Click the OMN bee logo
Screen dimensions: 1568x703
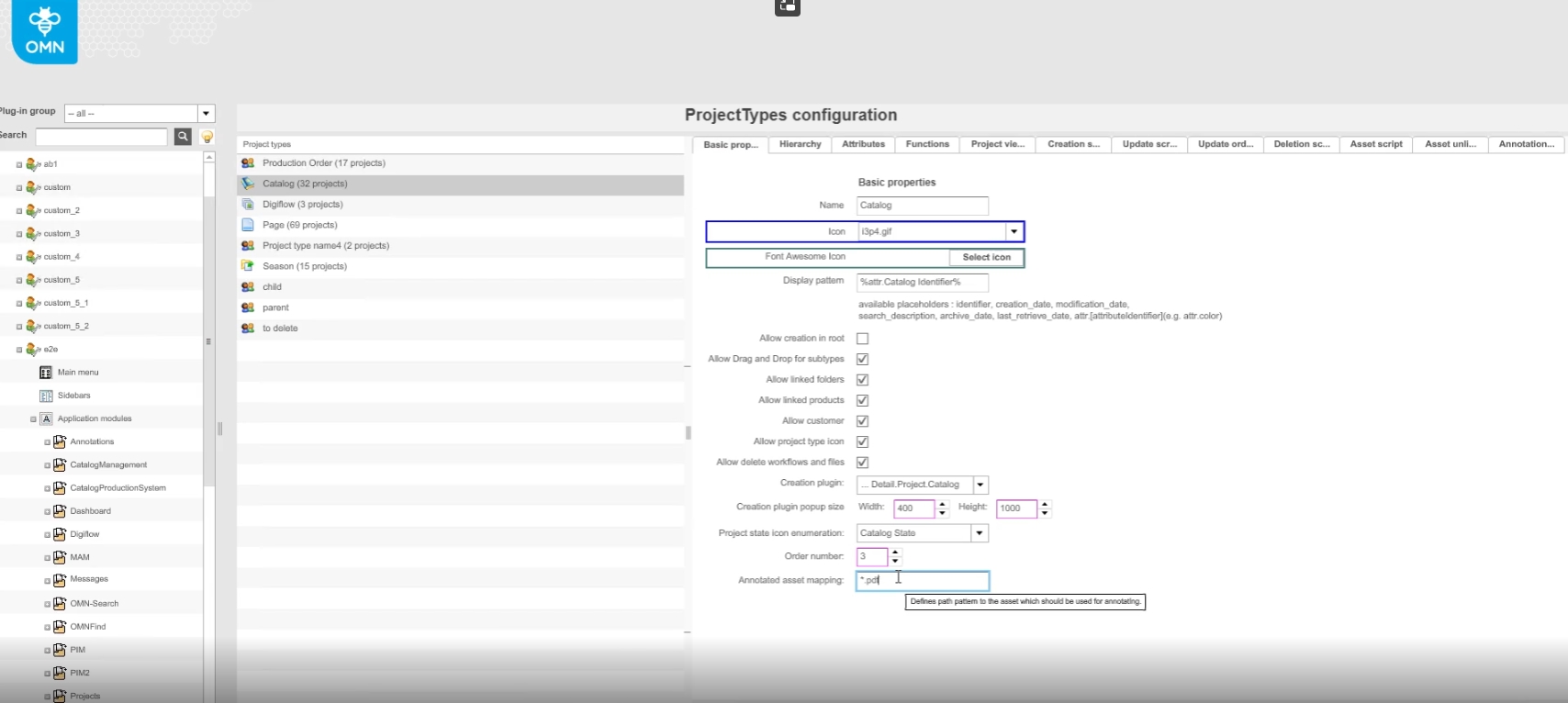click(44, 29)
